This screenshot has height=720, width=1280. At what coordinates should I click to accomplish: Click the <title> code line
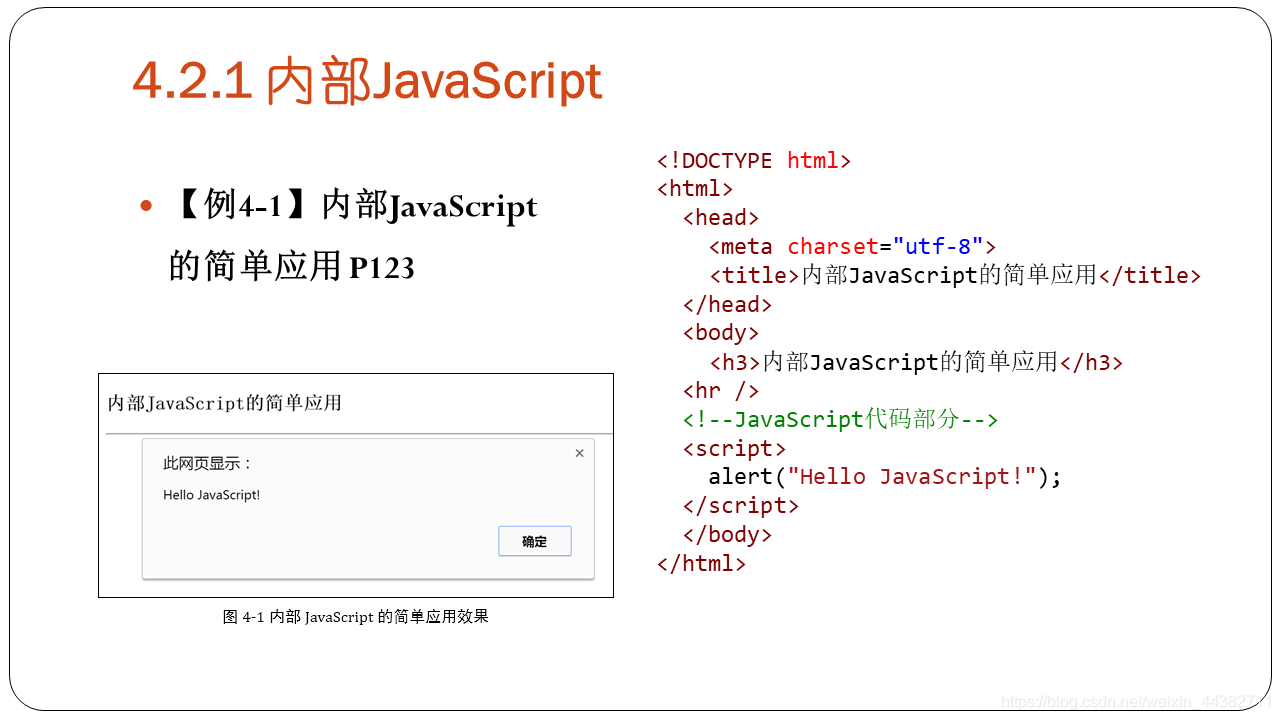[955, 275]
